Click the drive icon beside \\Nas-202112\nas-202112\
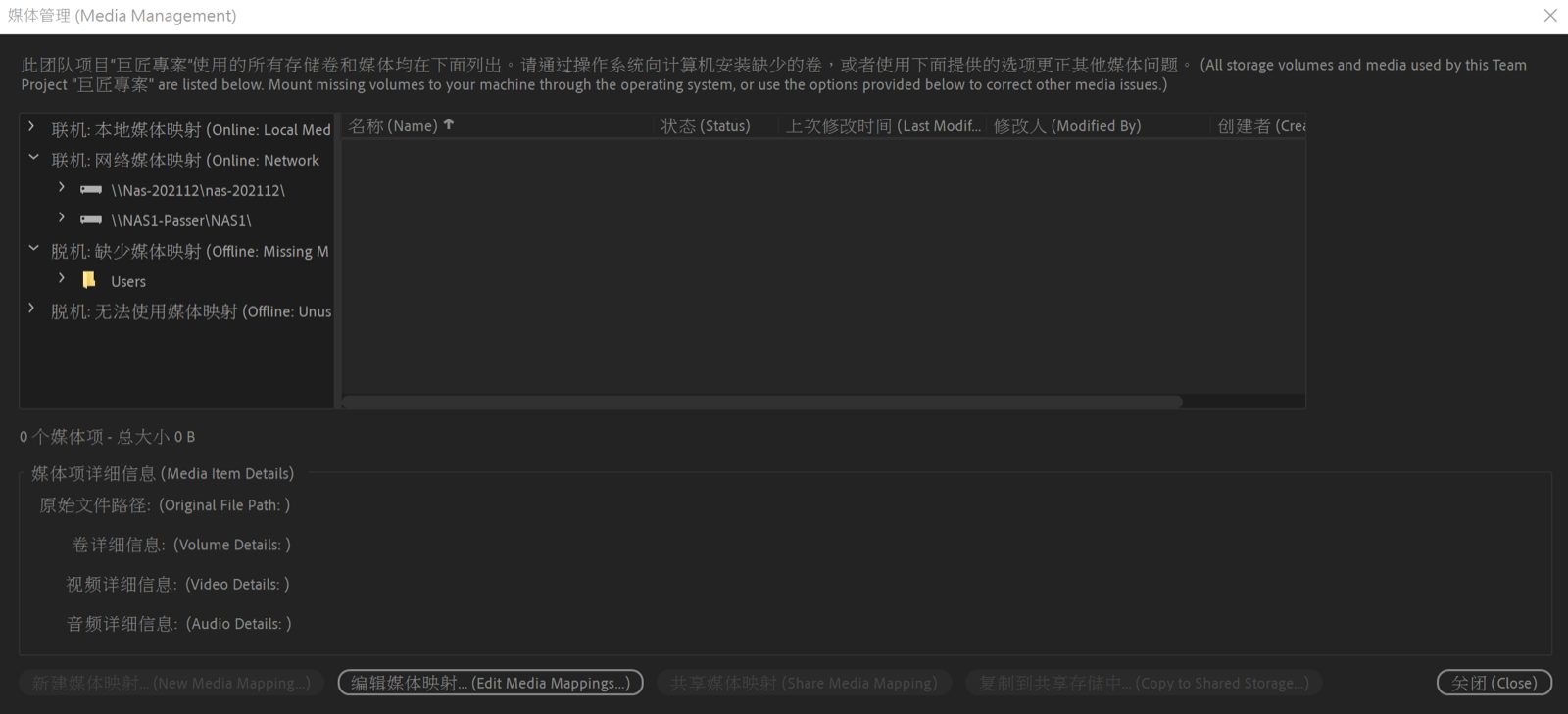Screen dimensions: 1568x714 91,190
